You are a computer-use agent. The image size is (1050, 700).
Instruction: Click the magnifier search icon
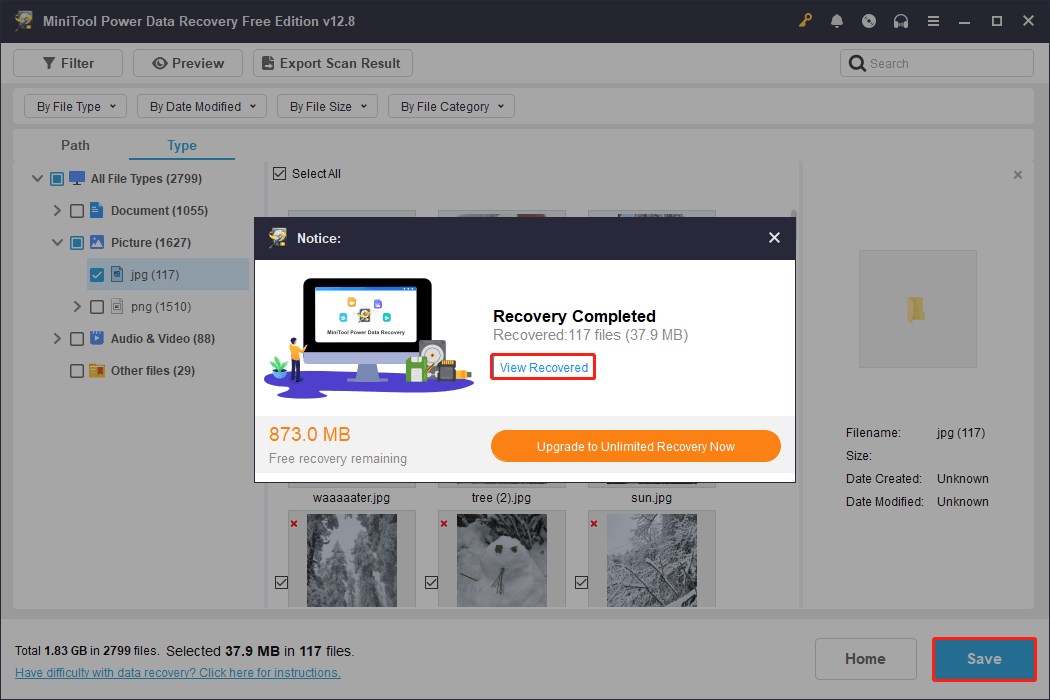click(856, 63)
